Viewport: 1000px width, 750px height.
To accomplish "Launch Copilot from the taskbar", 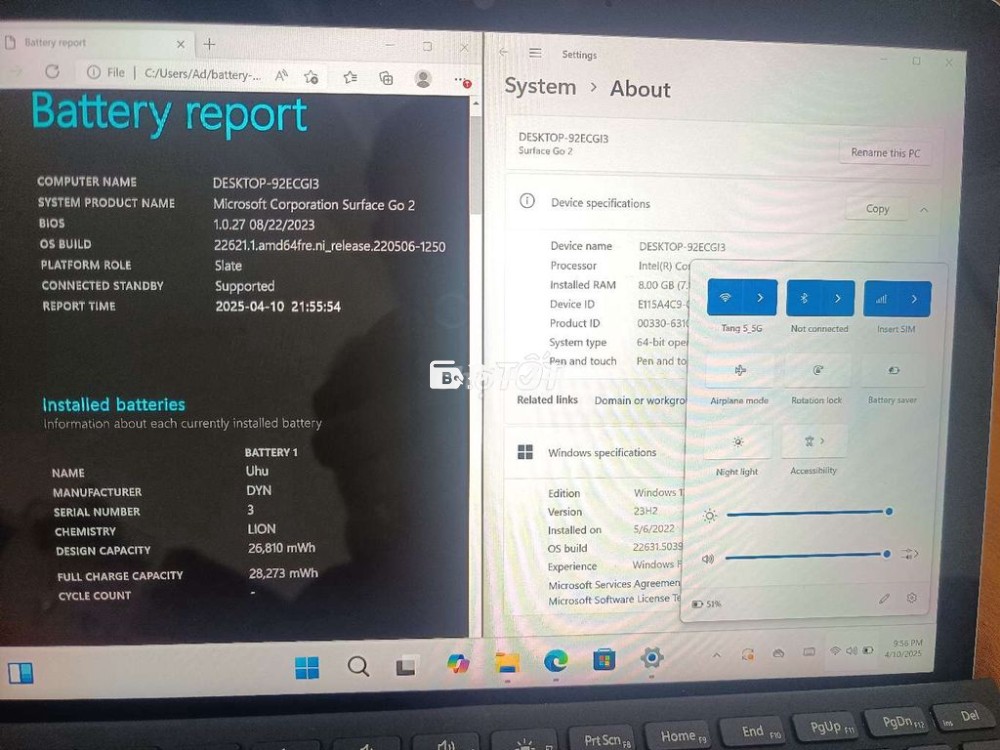I will click(x=458, y=663).
